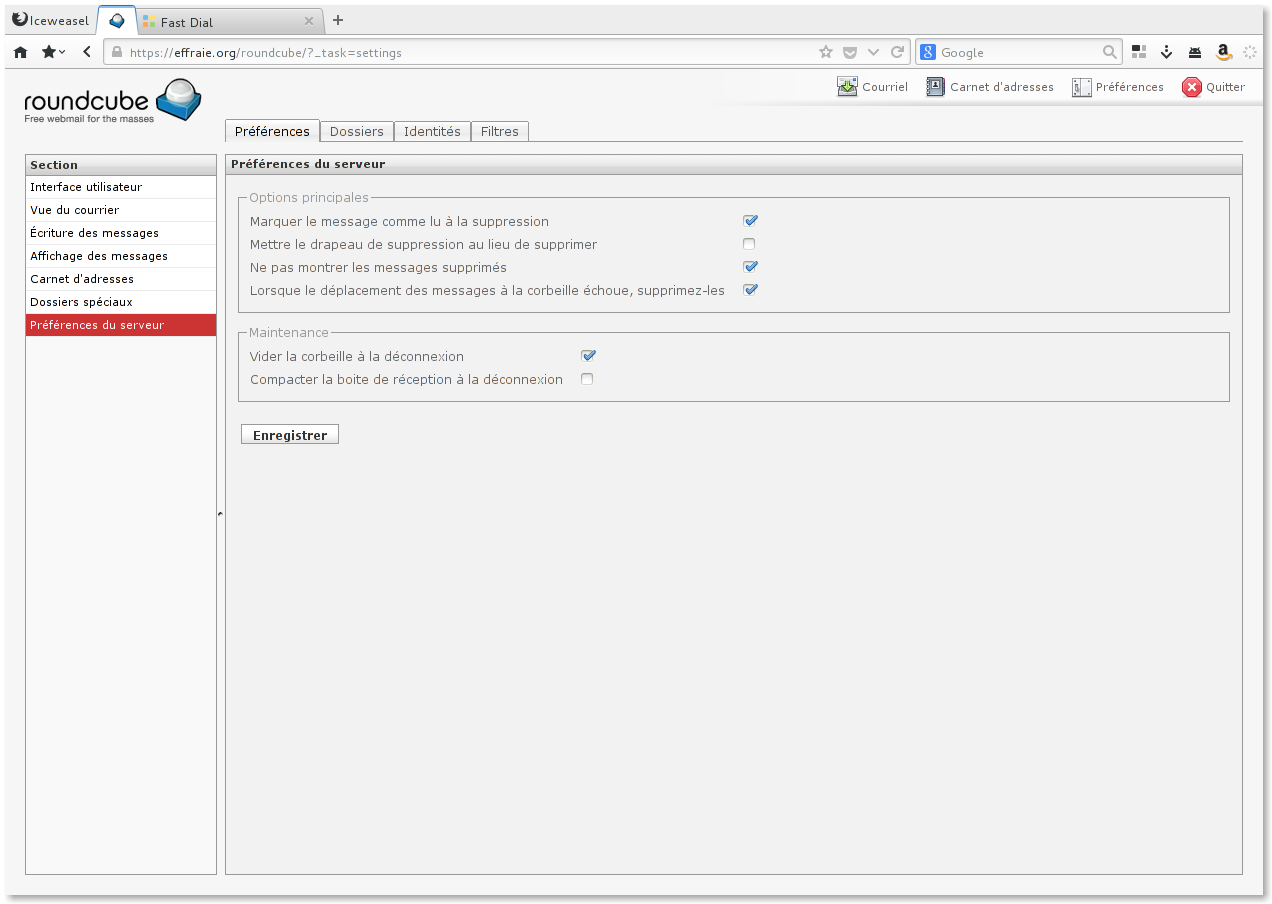The image size is (1272, 904).
Task: Uncheck Marquer le message comme lu
Action: coord(749,221)
